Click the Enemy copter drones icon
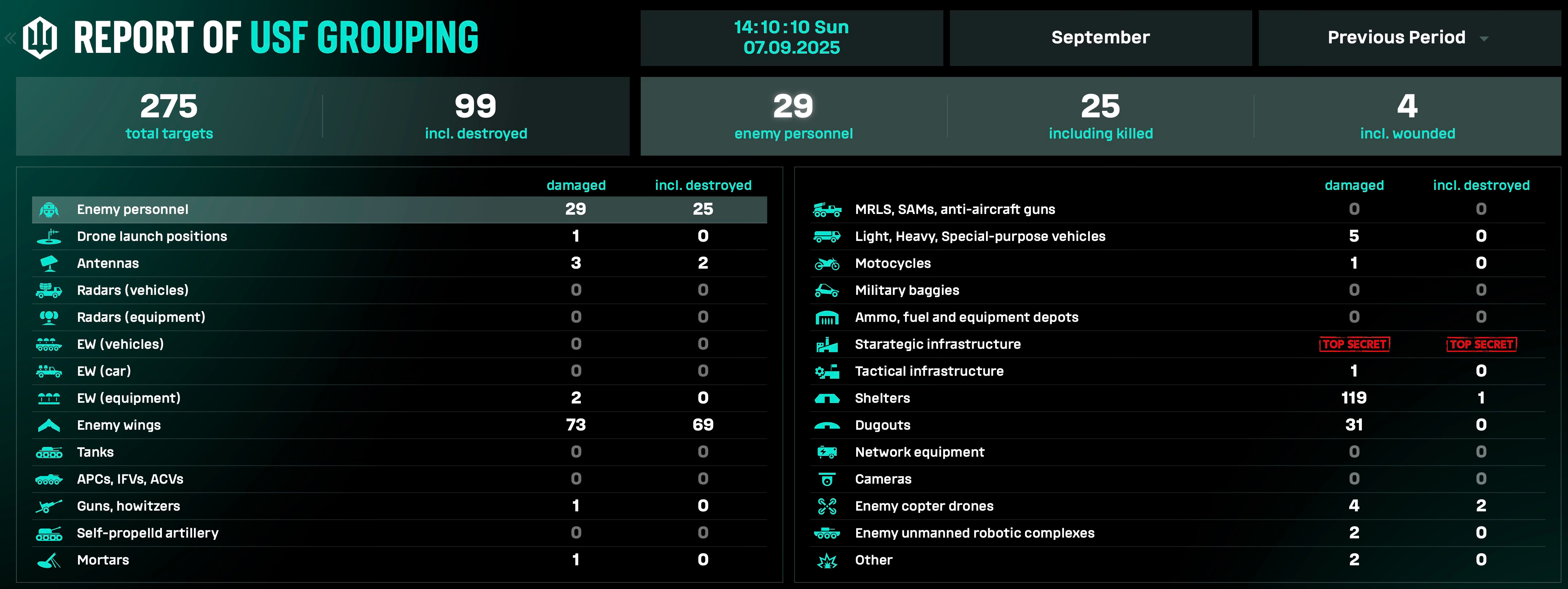This screenshot has height=589, width=1568. pos(827,506)
